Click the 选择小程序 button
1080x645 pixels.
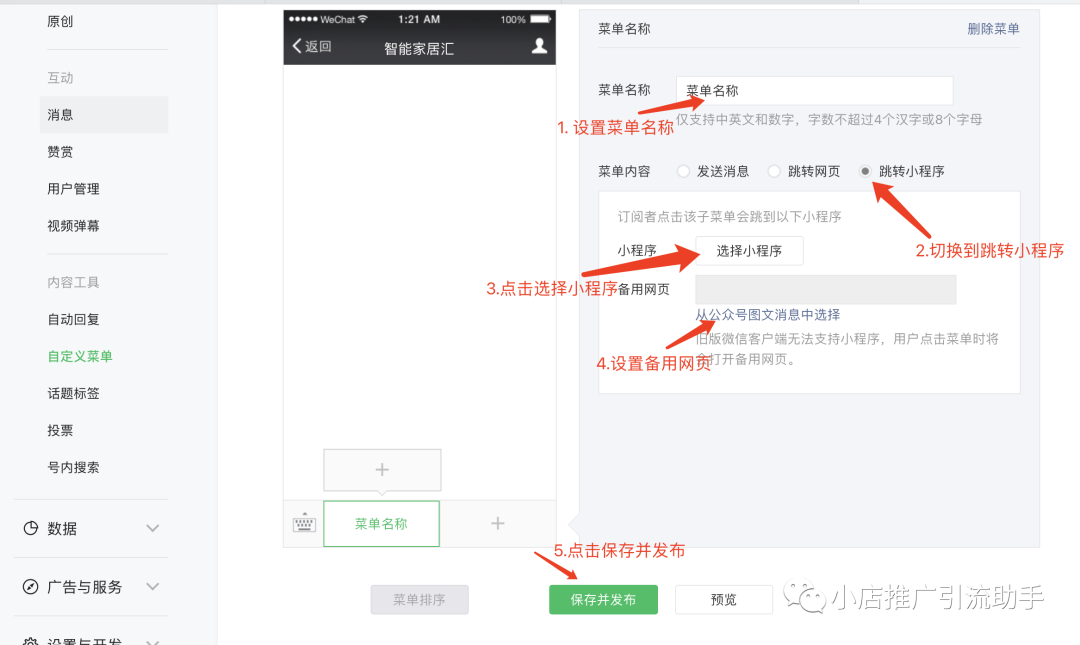click(x=749, y=251)
